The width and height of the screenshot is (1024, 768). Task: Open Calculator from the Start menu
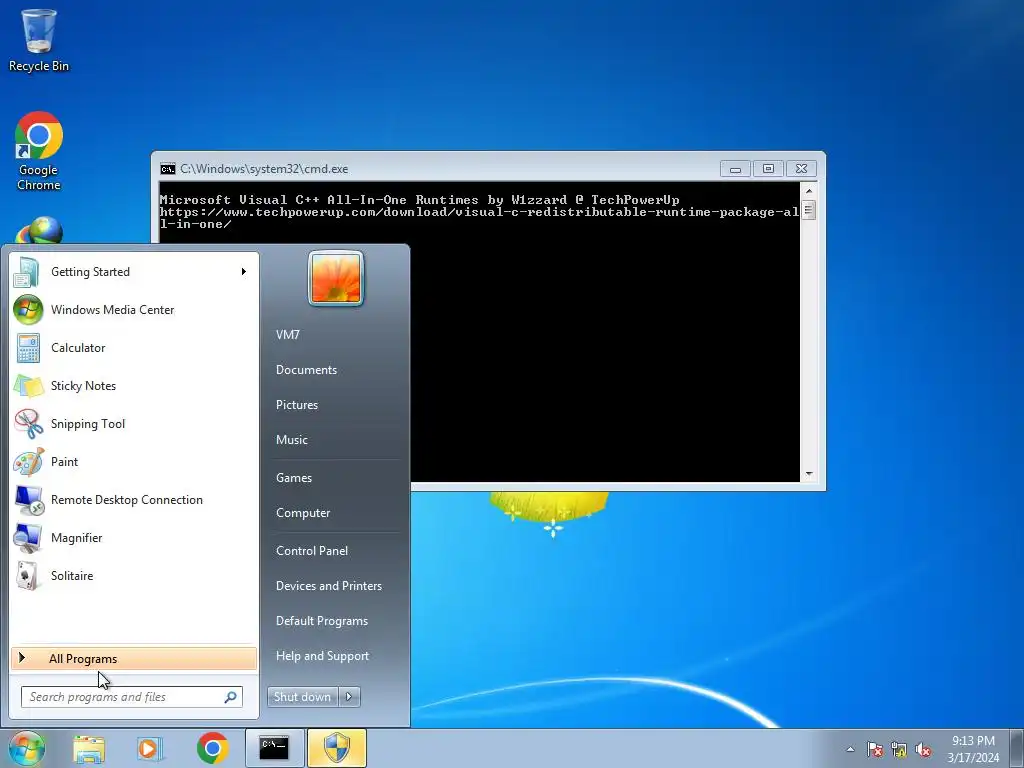[x=134, y=347]
